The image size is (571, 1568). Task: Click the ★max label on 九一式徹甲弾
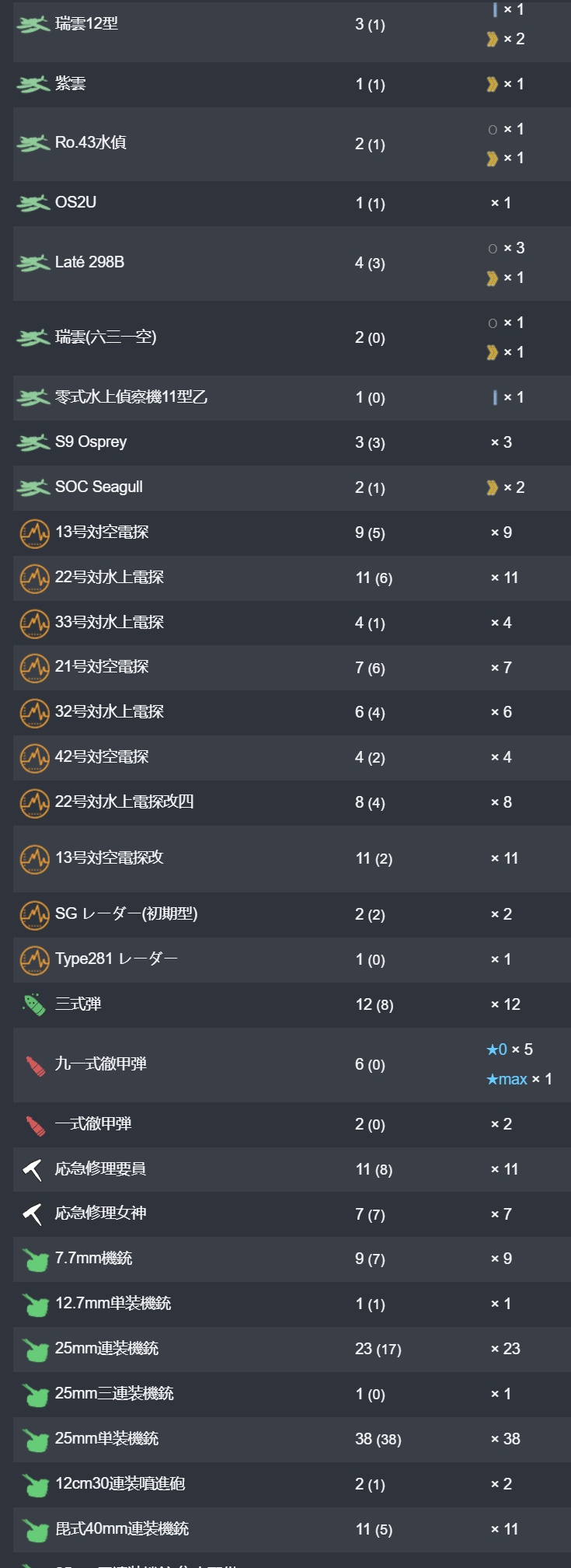pos(507,1079)
